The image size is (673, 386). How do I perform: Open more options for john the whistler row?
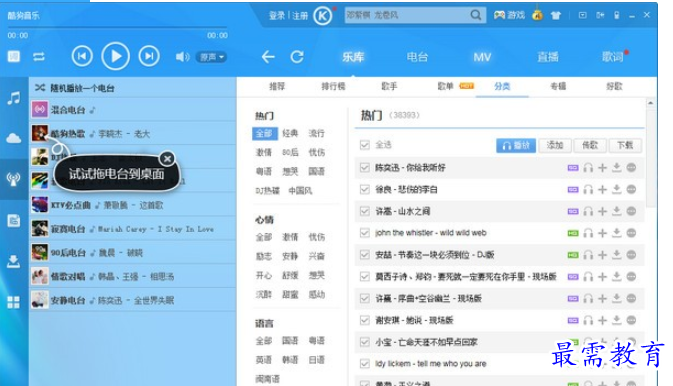tap(631, 233)
